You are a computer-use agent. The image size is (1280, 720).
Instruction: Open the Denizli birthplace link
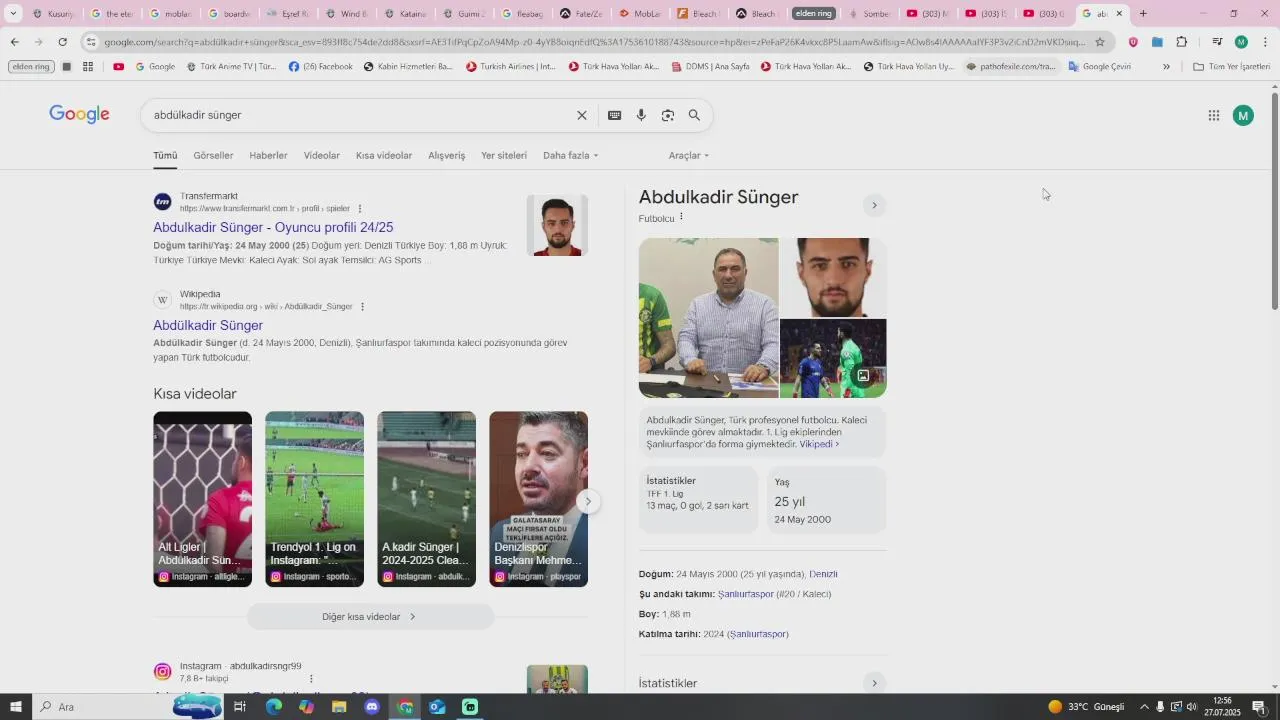click(823, 574)
